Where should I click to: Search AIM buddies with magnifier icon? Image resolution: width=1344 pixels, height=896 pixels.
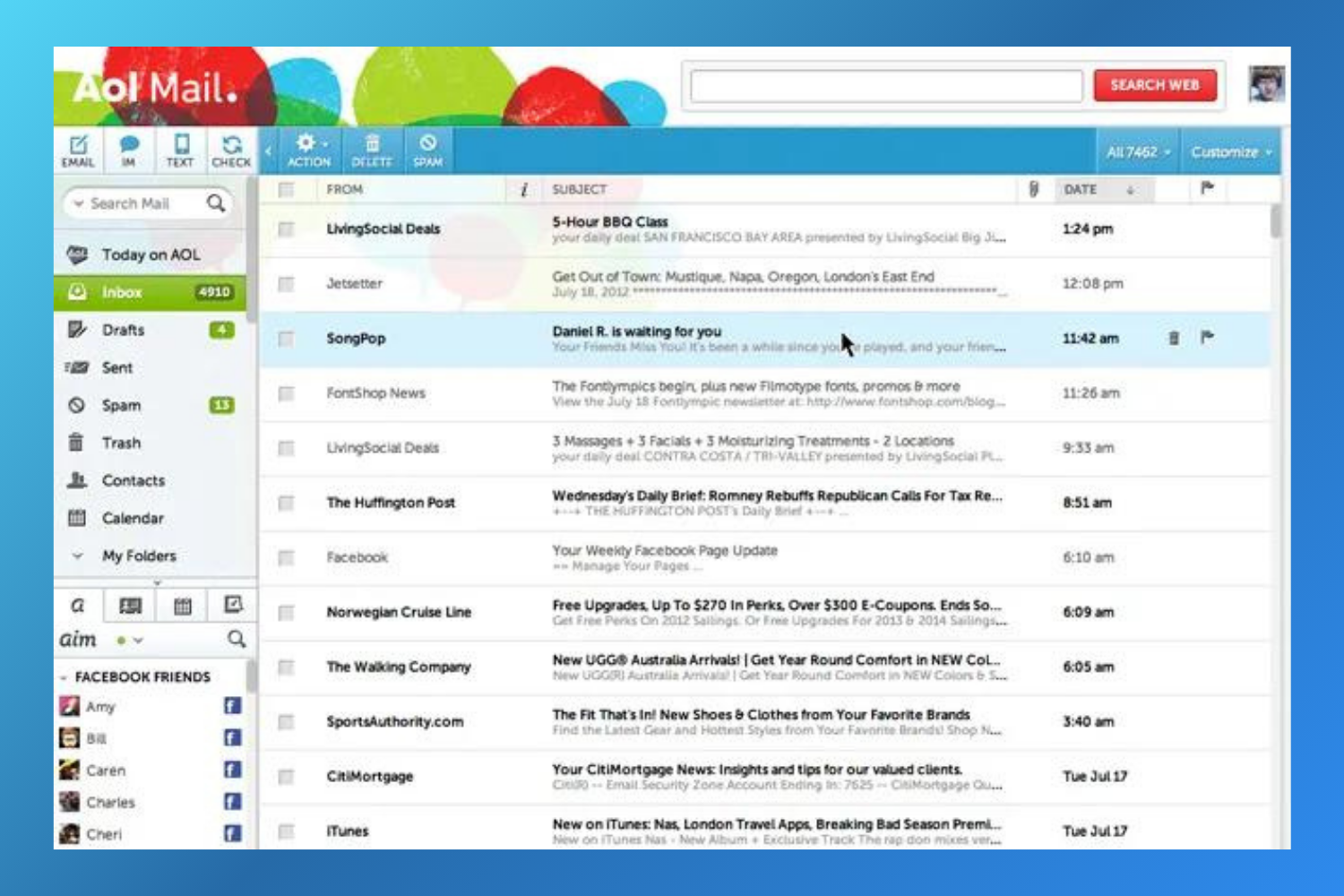click(x=236, y=639)
